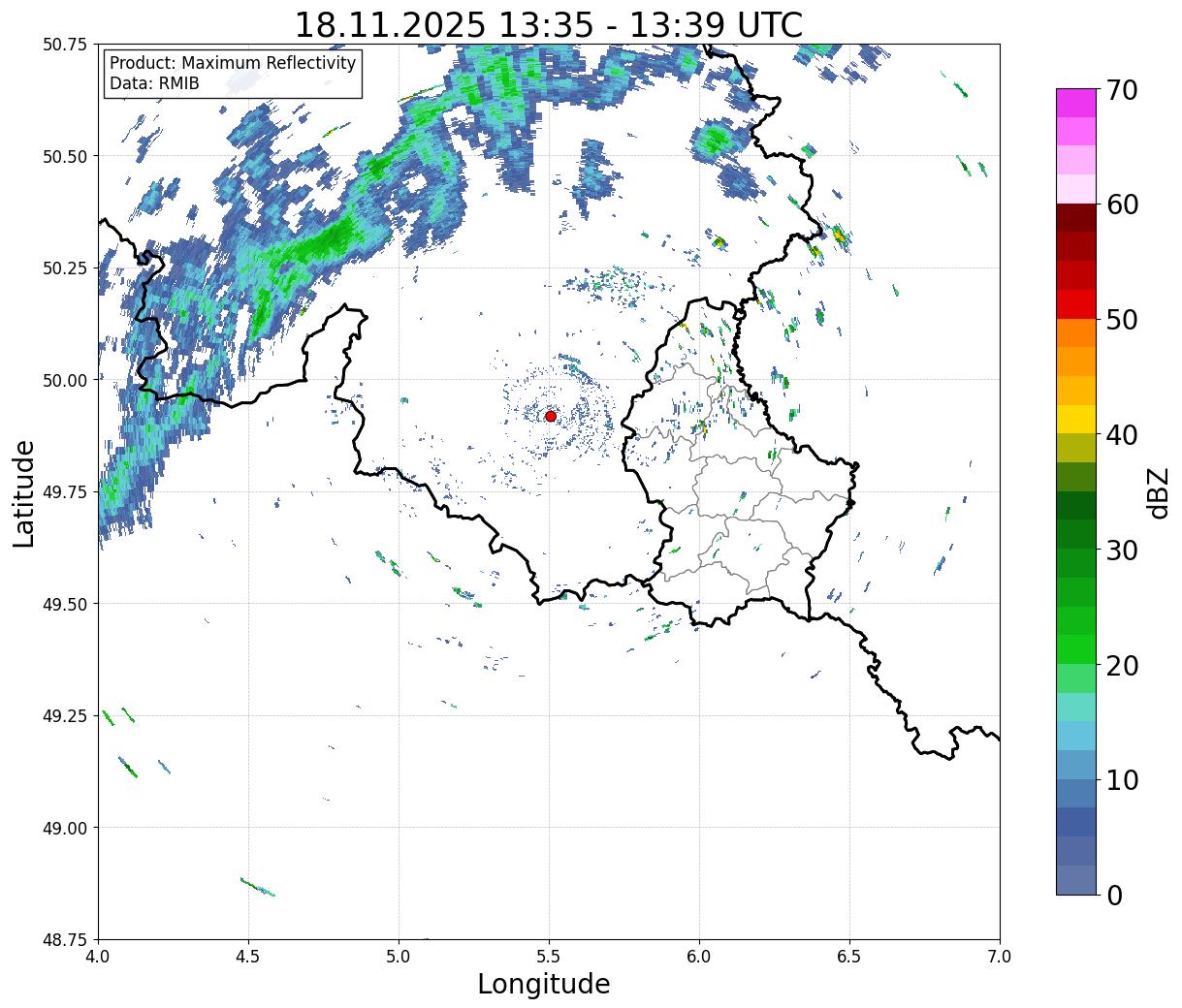Click latitude tick label 50.75

tap(65, 45)
